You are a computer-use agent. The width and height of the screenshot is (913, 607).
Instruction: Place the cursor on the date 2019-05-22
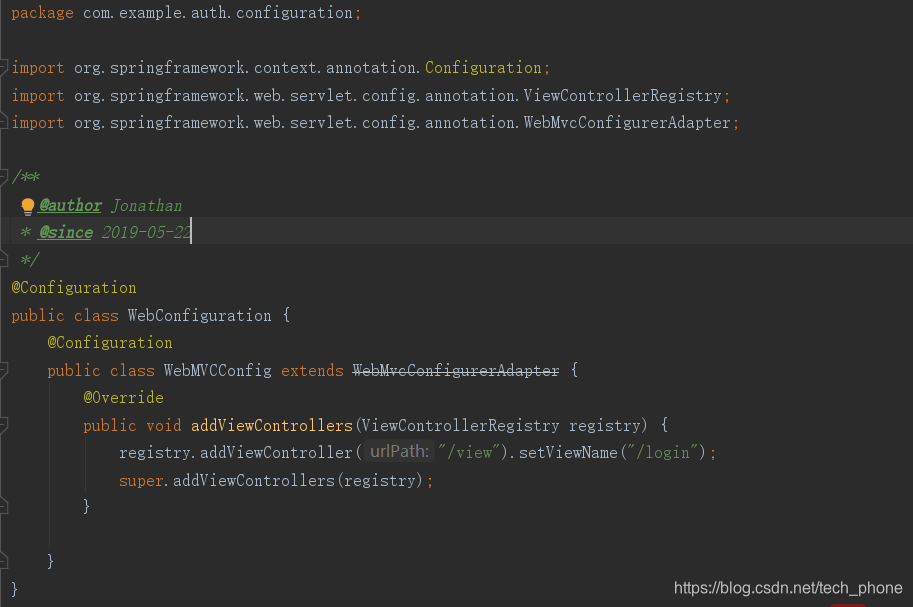(x=146, y=232)
